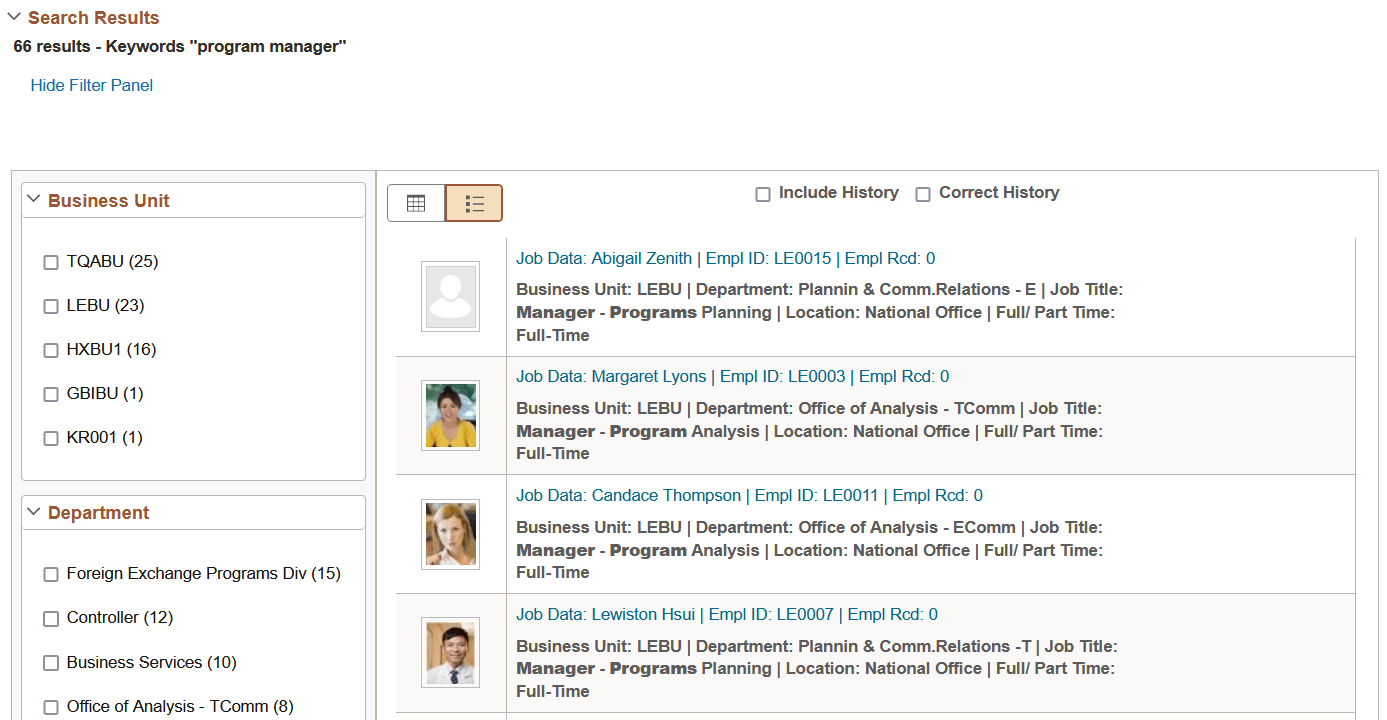
Task: Filter by Foreign Exchange Programs Div
Action: (x=51, y=574)
